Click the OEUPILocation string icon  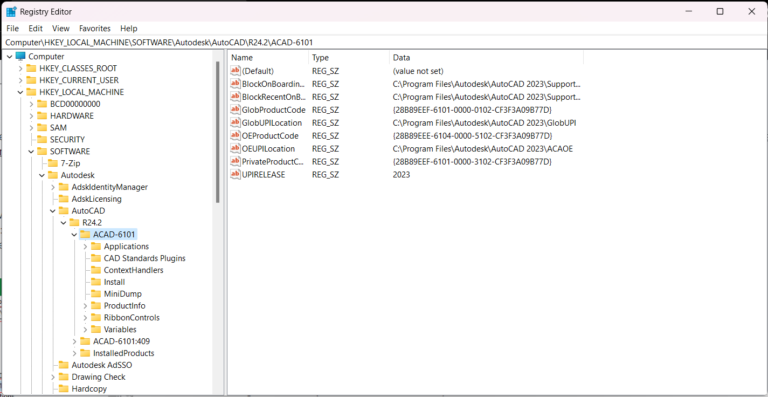pos(236,149)
